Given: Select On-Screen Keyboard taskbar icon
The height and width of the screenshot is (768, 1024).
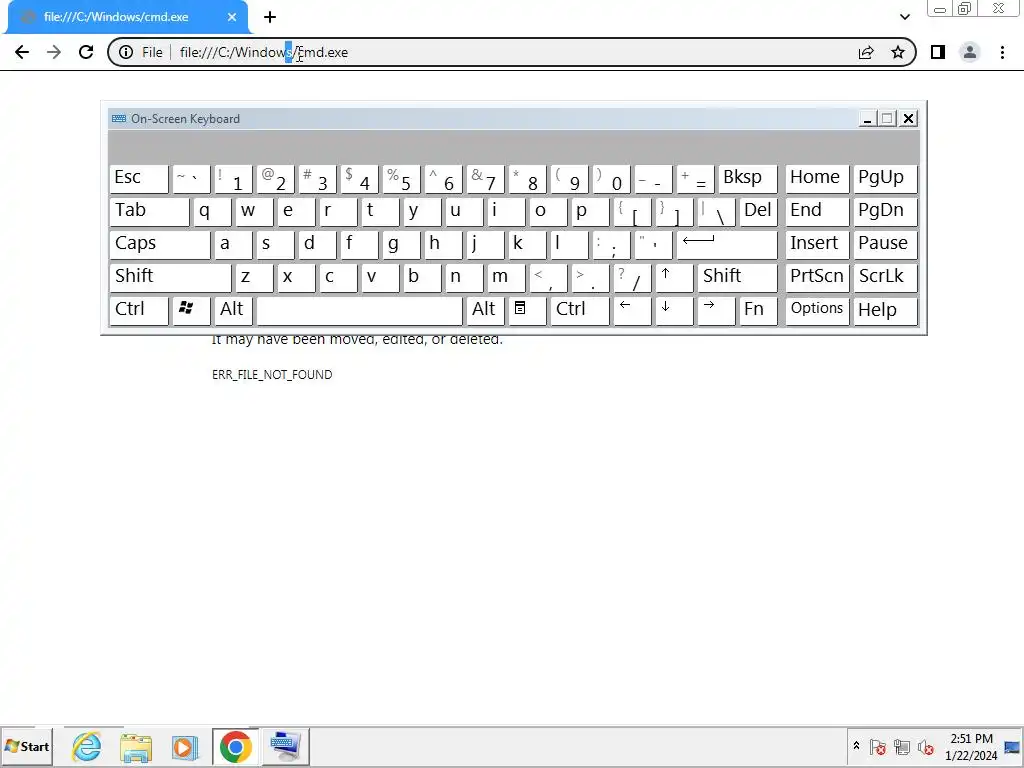Looking at the screenshot, I should point(285,746).
